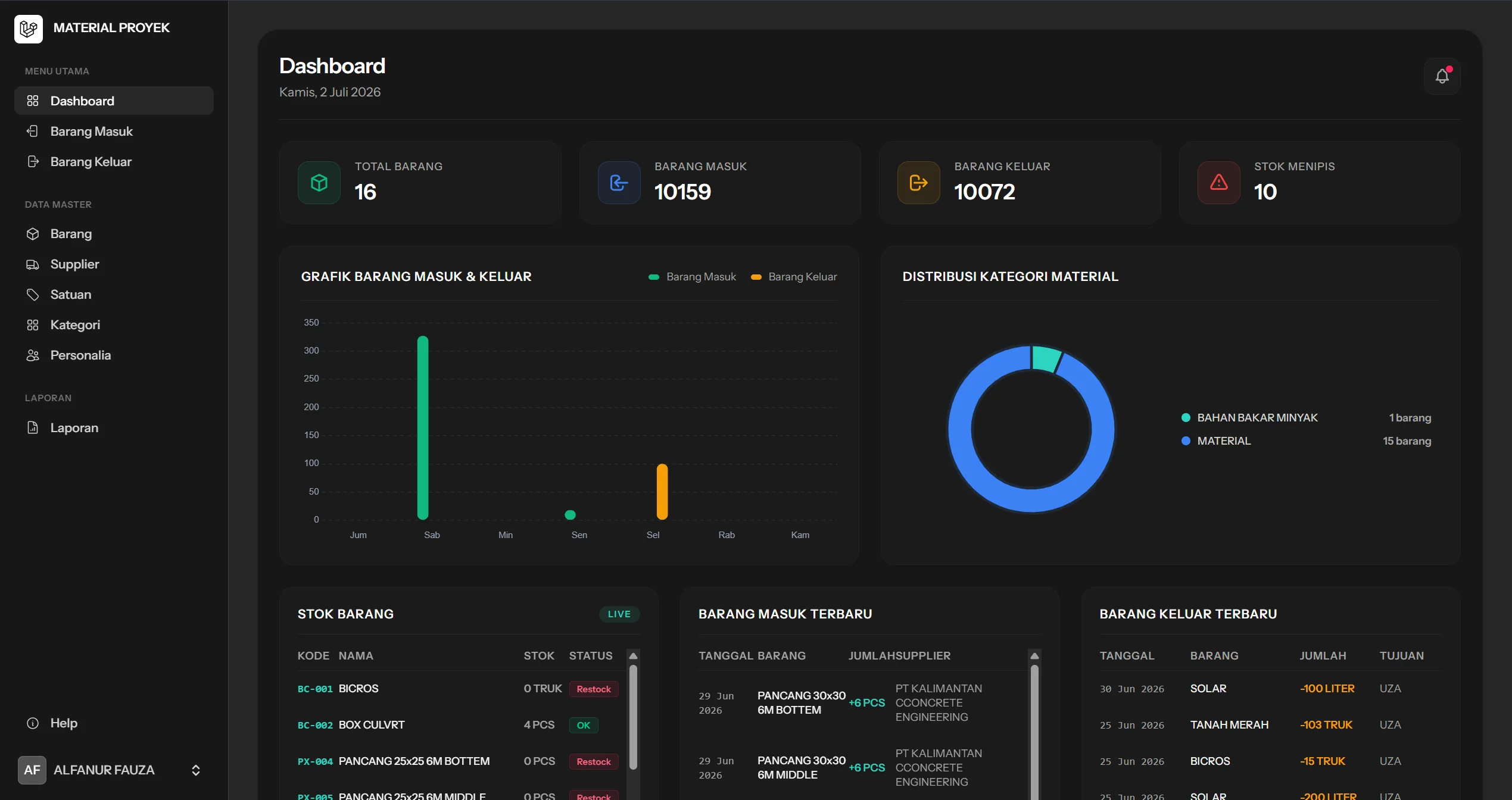
Task: Click the LIVE badge in Stok Barang
Action: (619, 614)
